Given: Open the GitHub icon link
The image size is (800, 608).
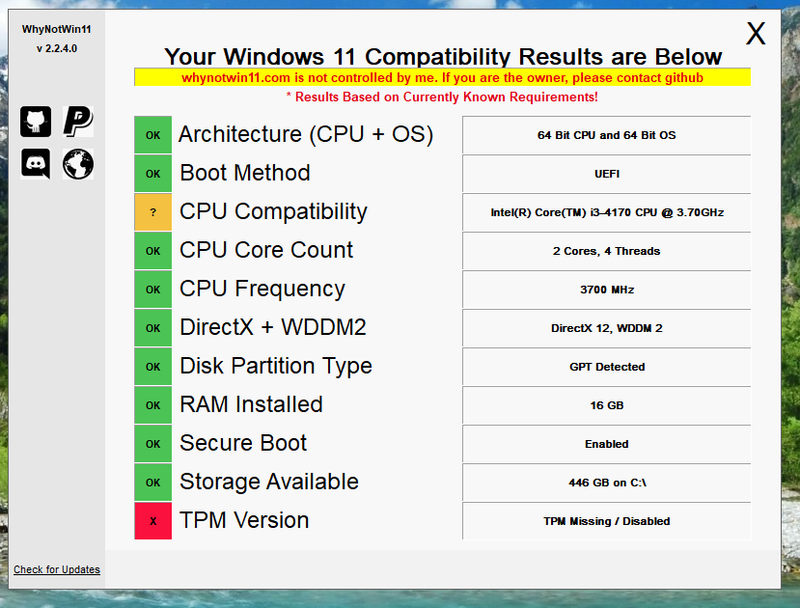Looking at the screenshot, I should point(35,121).
